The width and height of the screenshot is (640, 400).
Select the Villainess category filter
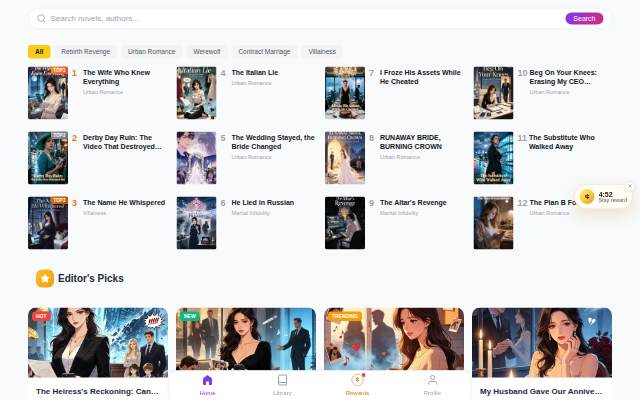[x=322, y=51]
